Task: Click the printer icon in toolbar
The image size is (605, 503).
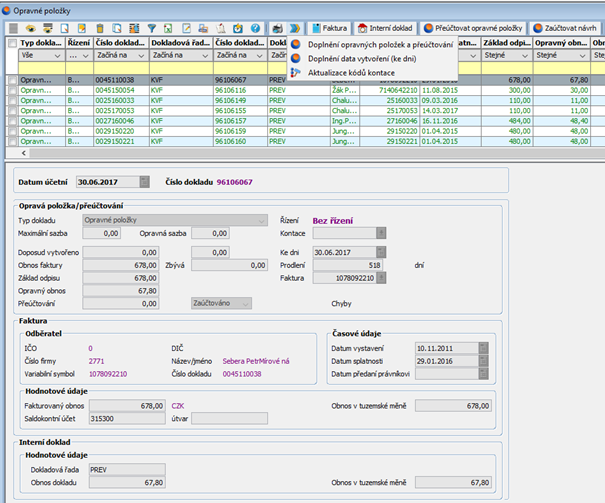Action: 277,29
